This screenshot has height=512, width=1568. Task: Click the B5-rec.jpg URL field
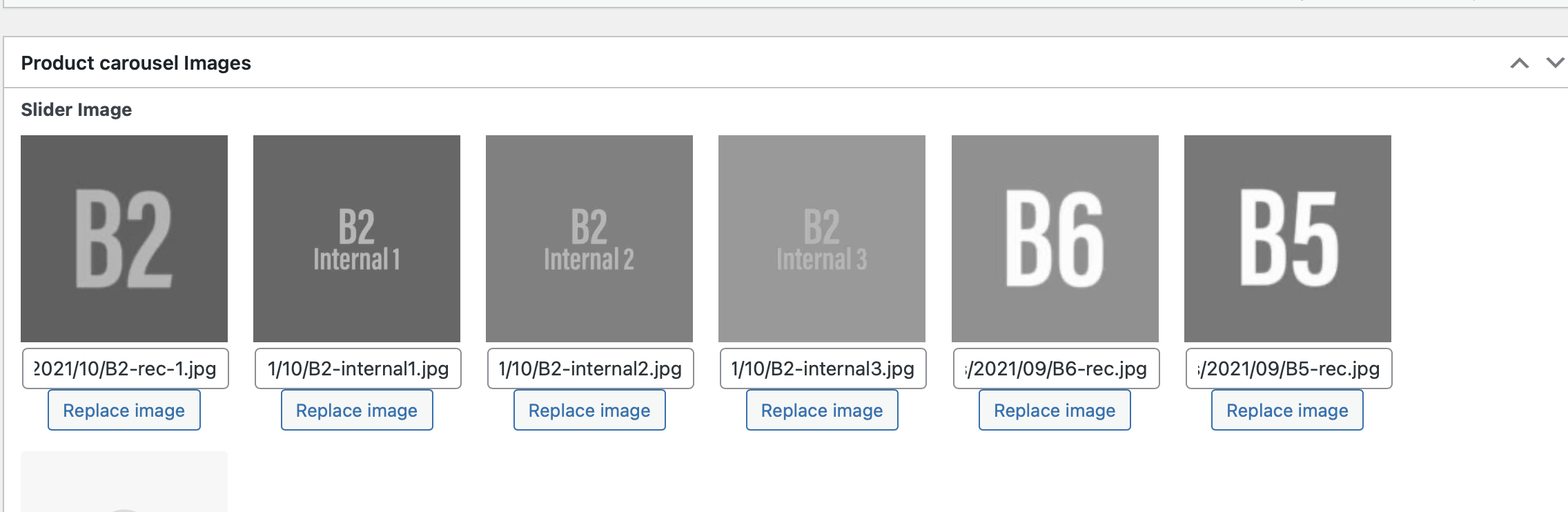pyautogui.click(x=1289, y=368)
